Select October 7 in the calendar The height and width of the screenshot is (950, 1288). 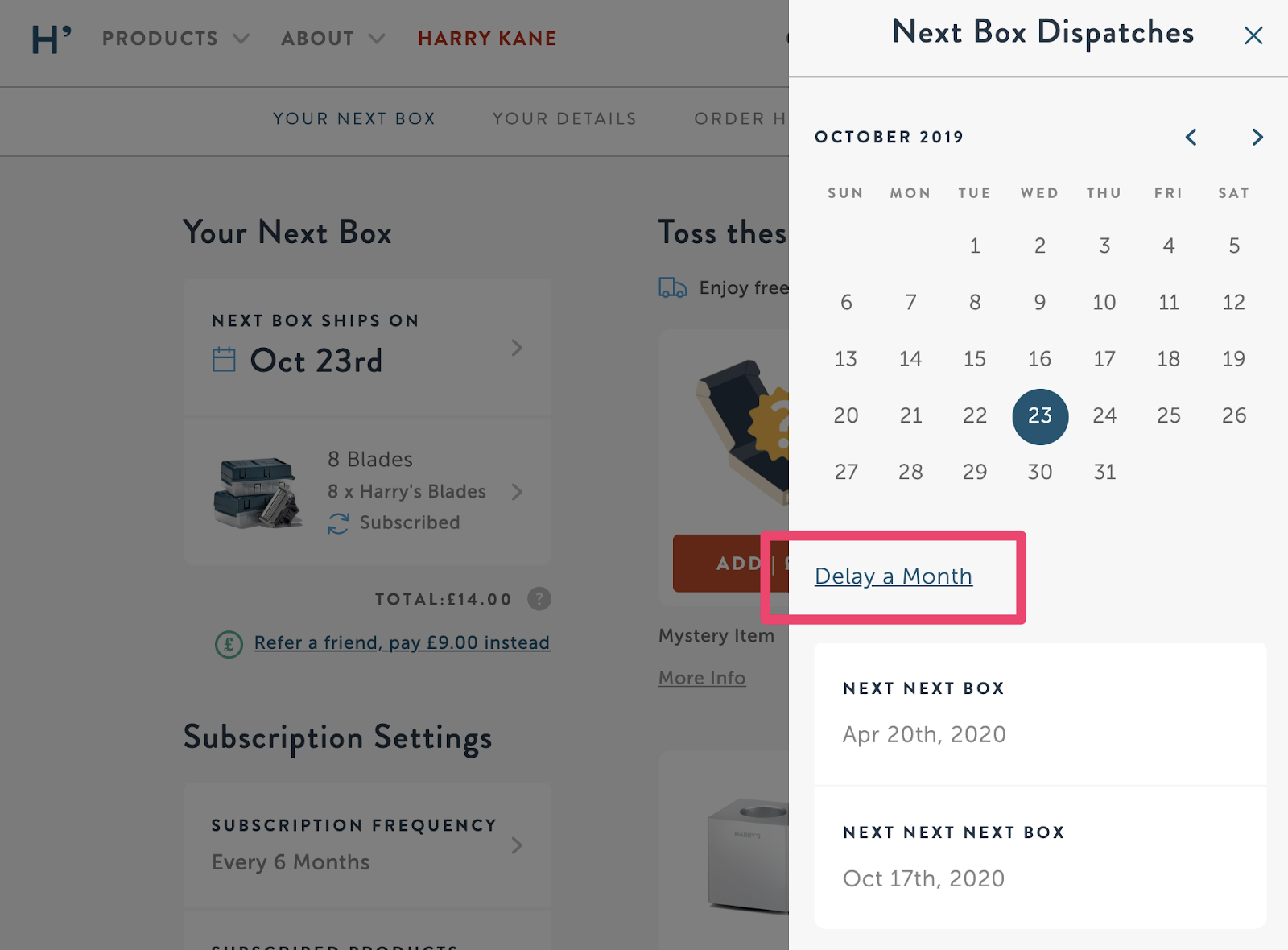click(x=910, y=303)
